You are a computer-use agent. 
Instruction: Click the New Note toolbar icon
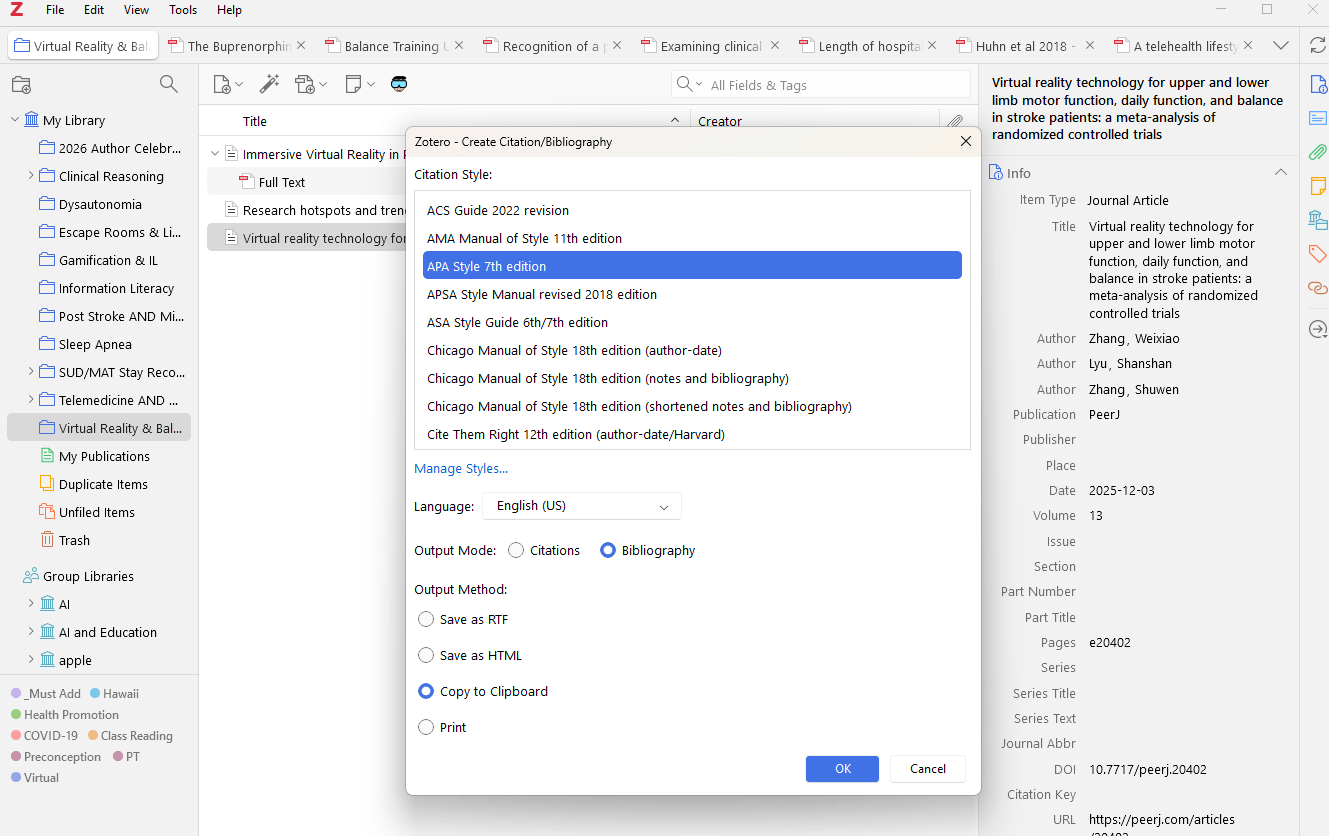pos(359,84)
